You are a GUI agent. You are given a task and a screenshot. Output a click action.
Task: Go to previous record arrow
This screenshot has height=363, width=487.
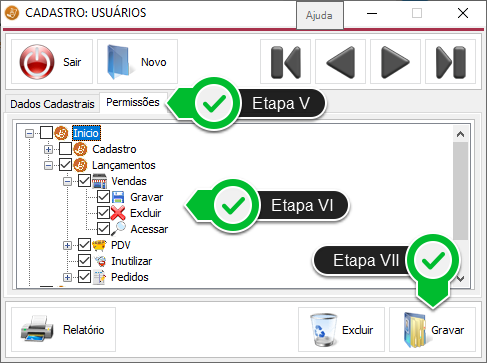tap(340, 62)
